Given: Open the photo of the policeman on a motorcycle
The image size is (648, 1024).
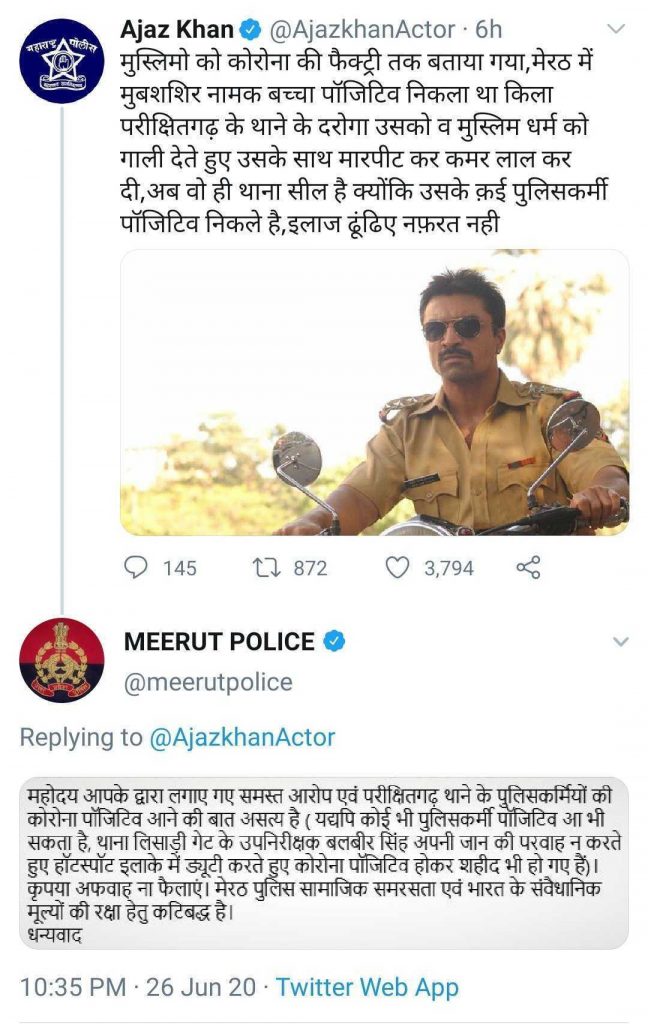Looking at the screenshot, I should point(374,392).
